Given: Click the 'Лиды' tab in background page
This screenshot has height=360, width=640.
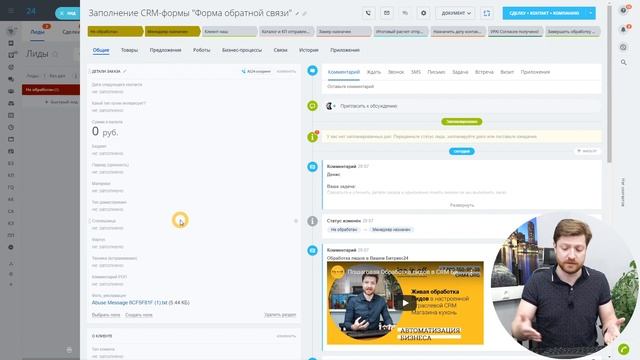Looking at the screenshot, I should click(x=38, y=32).
